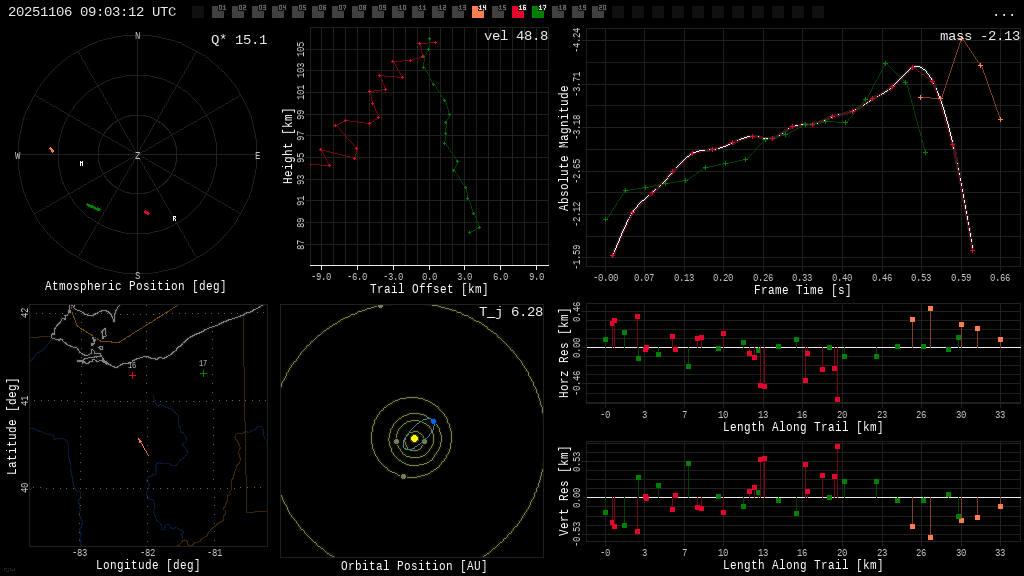Click the green station 17 map marker

point(203,374)
